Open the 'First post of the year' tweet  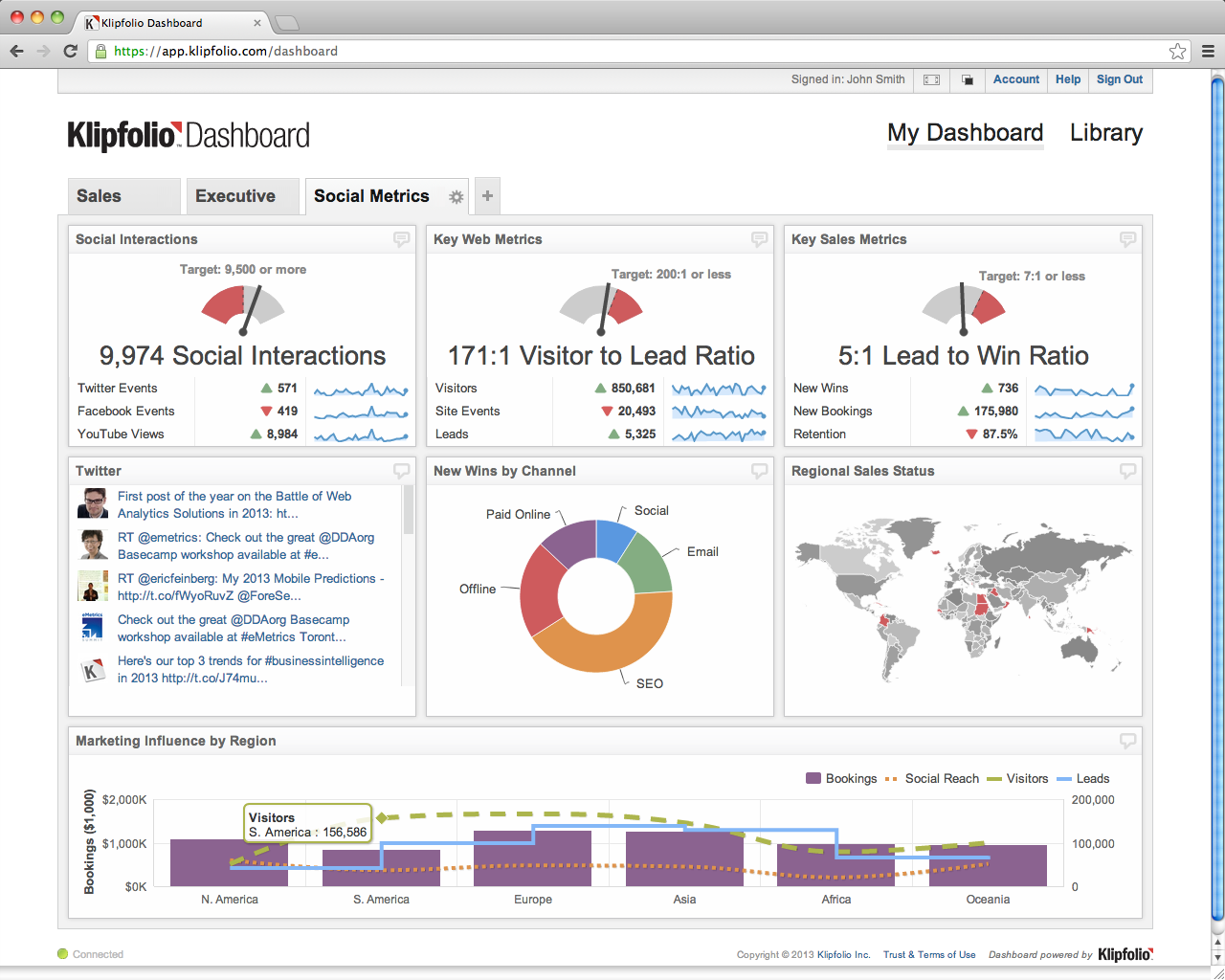pos(234,504)
